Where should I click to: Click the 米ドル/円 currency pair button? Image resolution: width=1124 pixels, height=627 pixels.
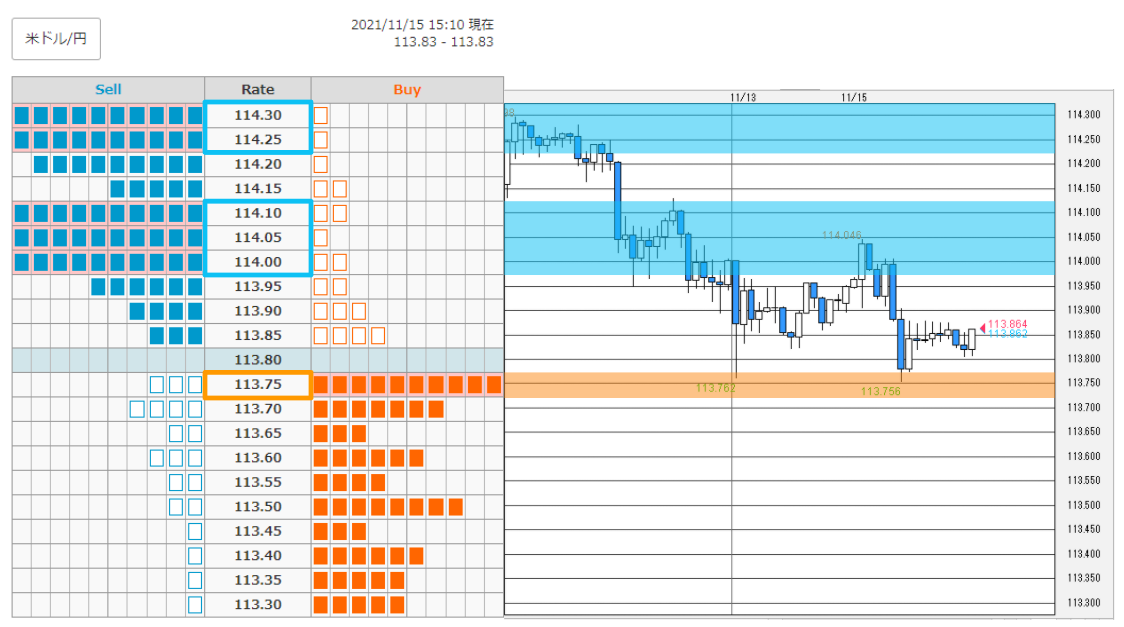click(x=56, y=39)
